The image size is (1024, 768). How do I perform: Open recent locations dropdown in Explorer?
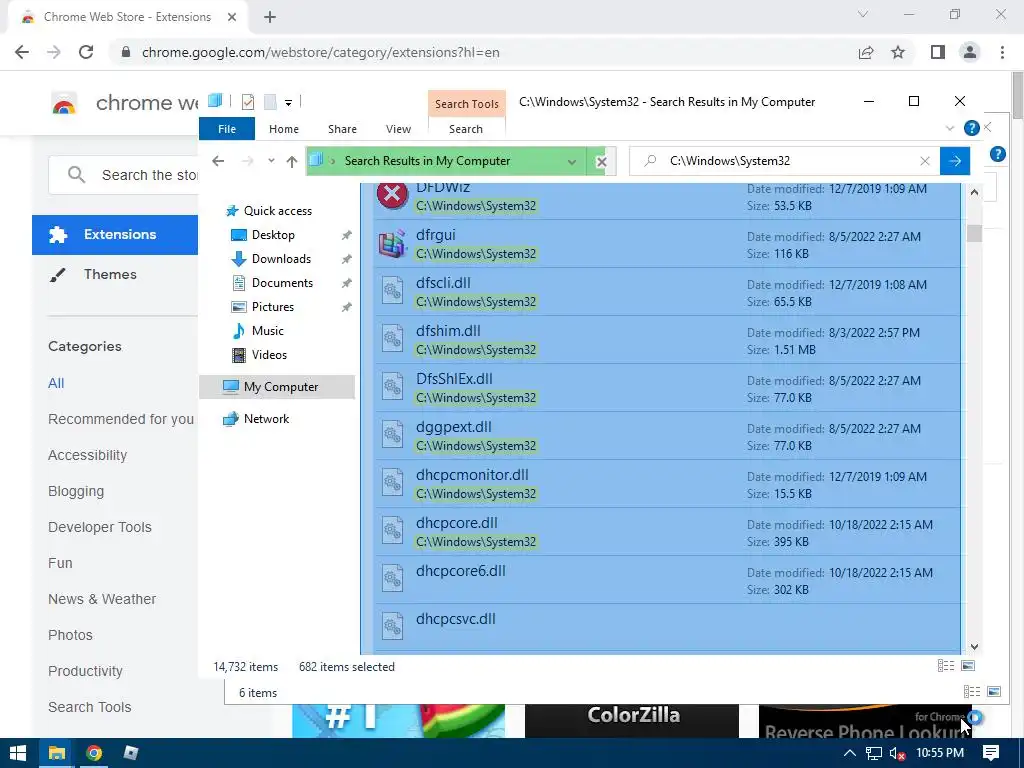271,161
